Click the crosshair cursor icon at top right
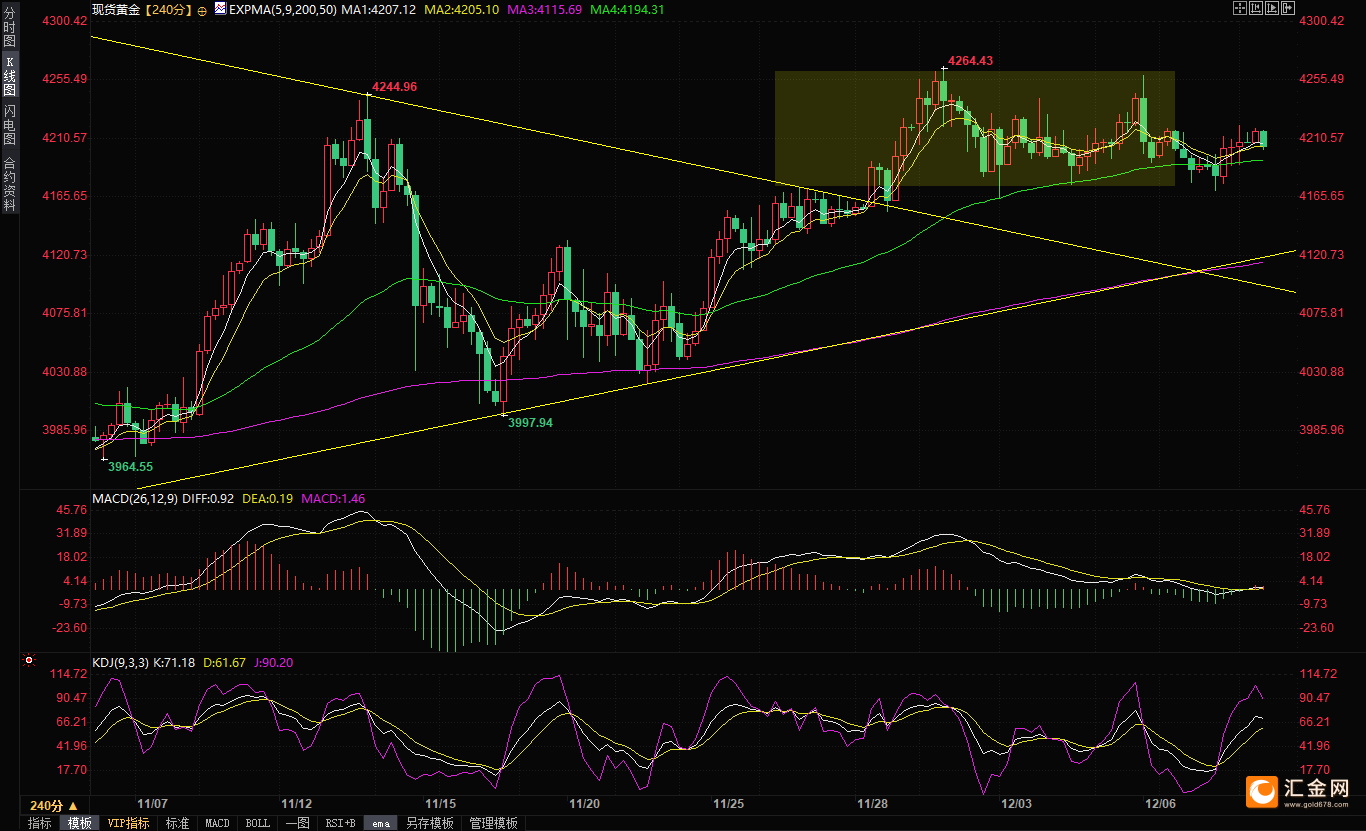The image size is (1366, 831). [1240, 8]
